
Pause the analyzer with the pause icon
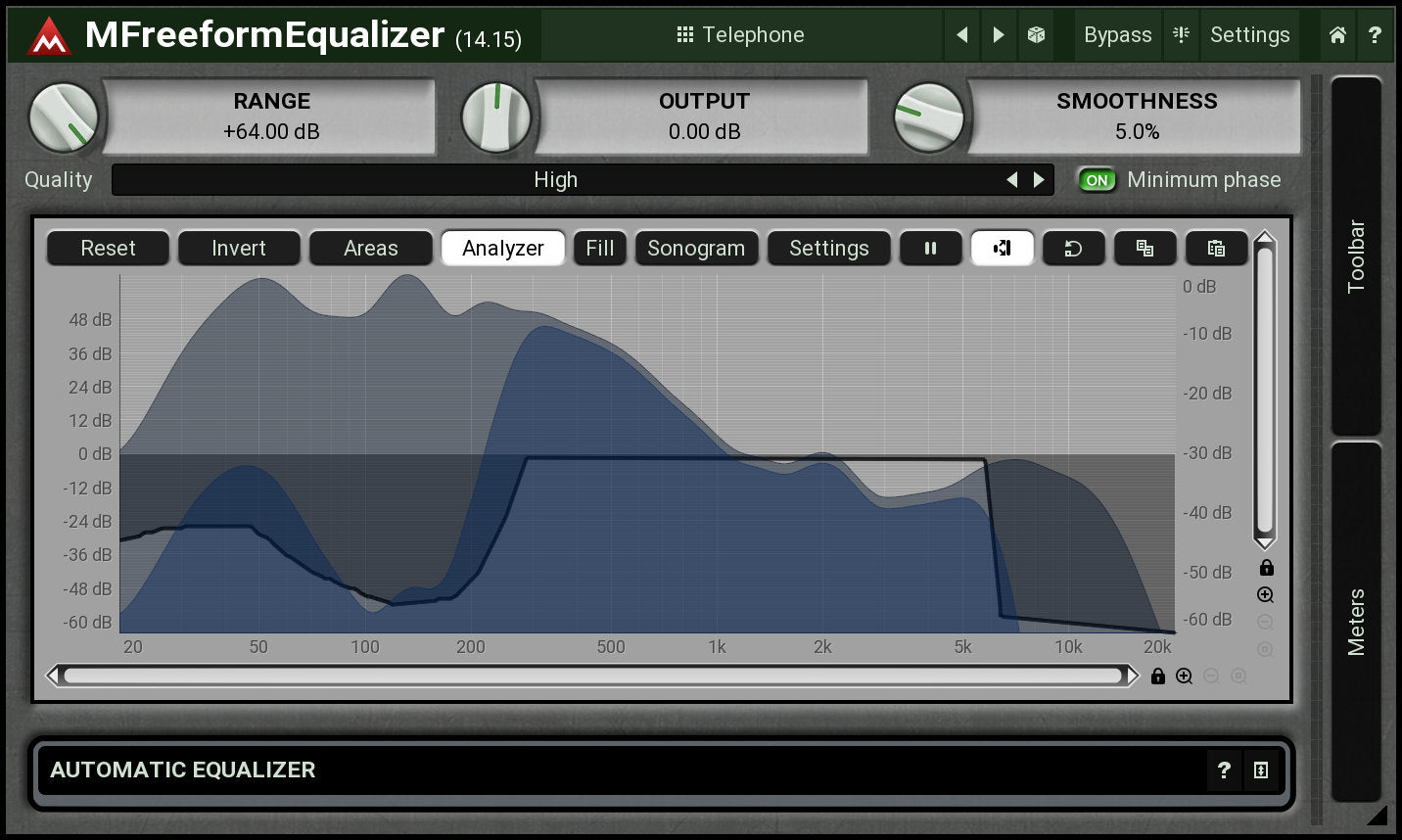[930, 249]
